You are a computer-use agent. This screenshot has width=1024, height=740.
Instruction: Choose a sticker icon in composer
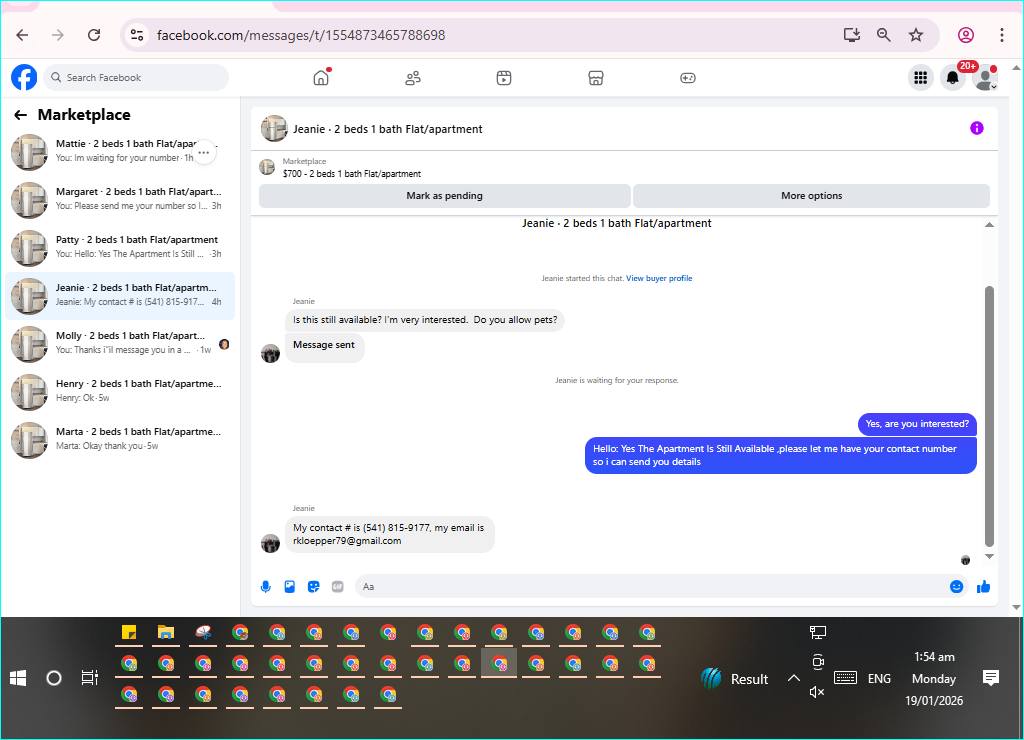pyautogui.click(x=313, y=587)
